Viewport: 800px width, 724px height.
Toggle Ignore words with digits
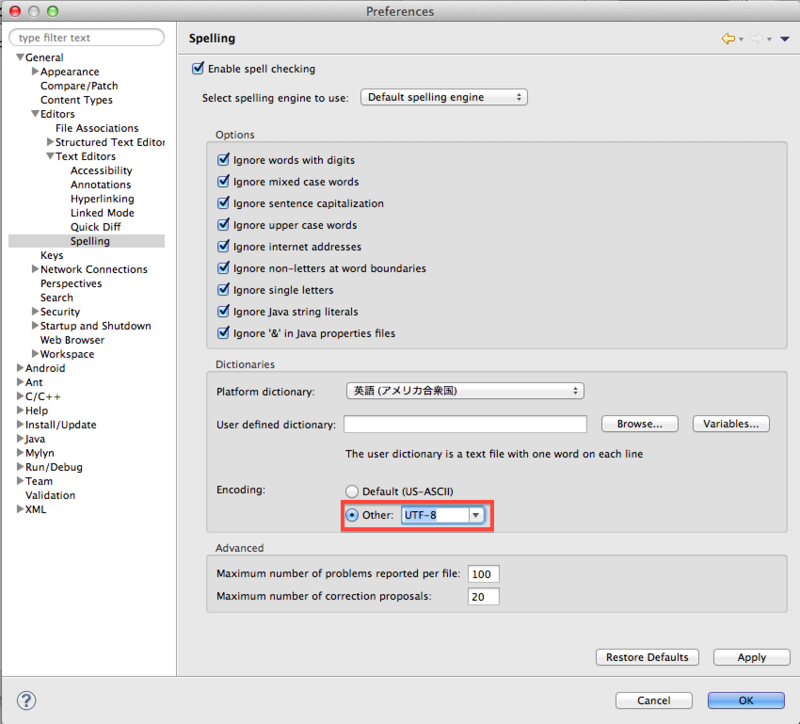(223, 160)
